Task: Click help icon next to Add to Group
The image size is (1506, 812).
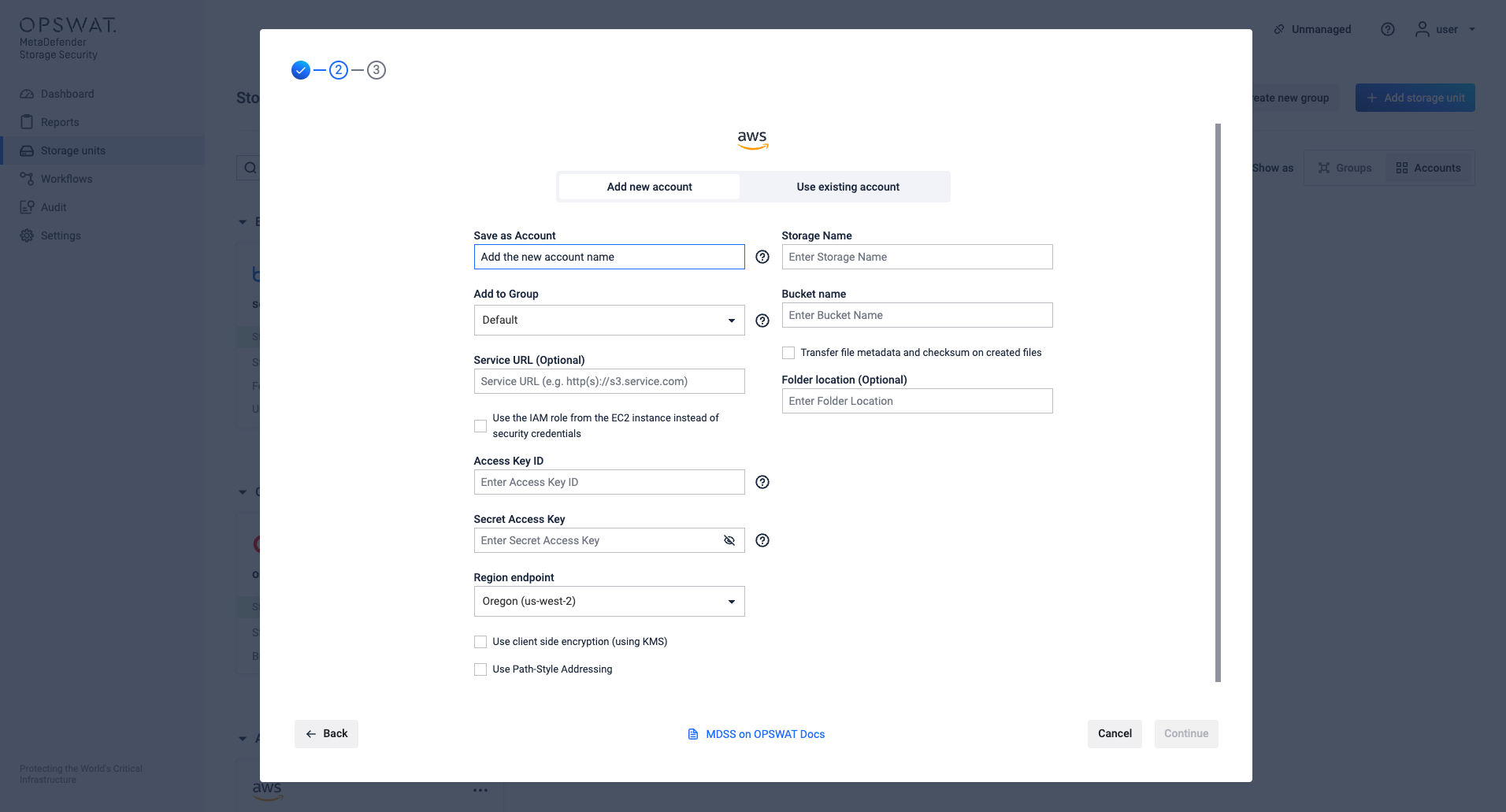Action: [762, 321]
